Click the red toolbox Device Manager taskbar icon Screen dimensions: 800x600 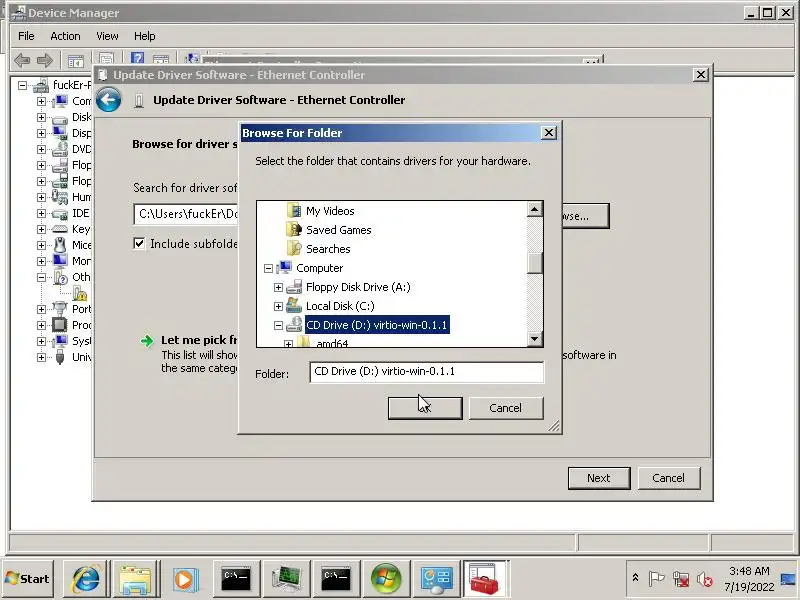click(484, 579)
